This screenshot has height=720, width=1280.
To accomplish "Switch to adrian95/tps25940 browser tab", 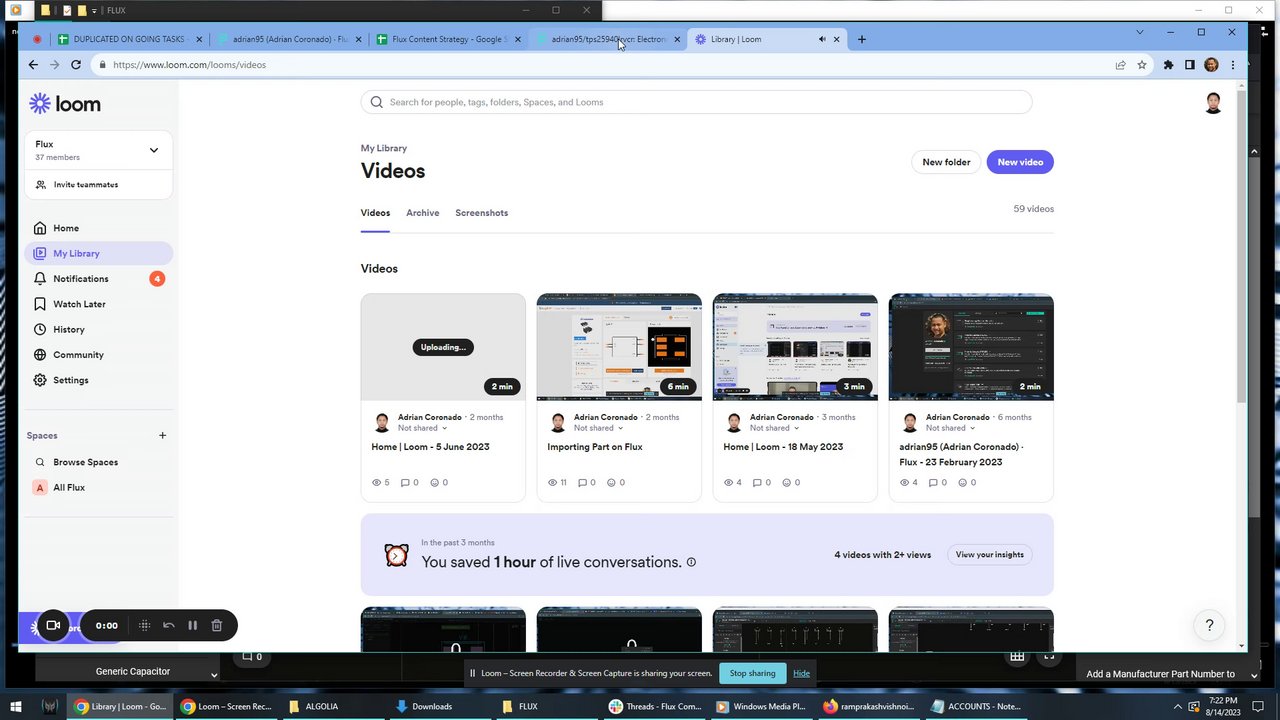I will pyautogui.click(x=608, y=39).
